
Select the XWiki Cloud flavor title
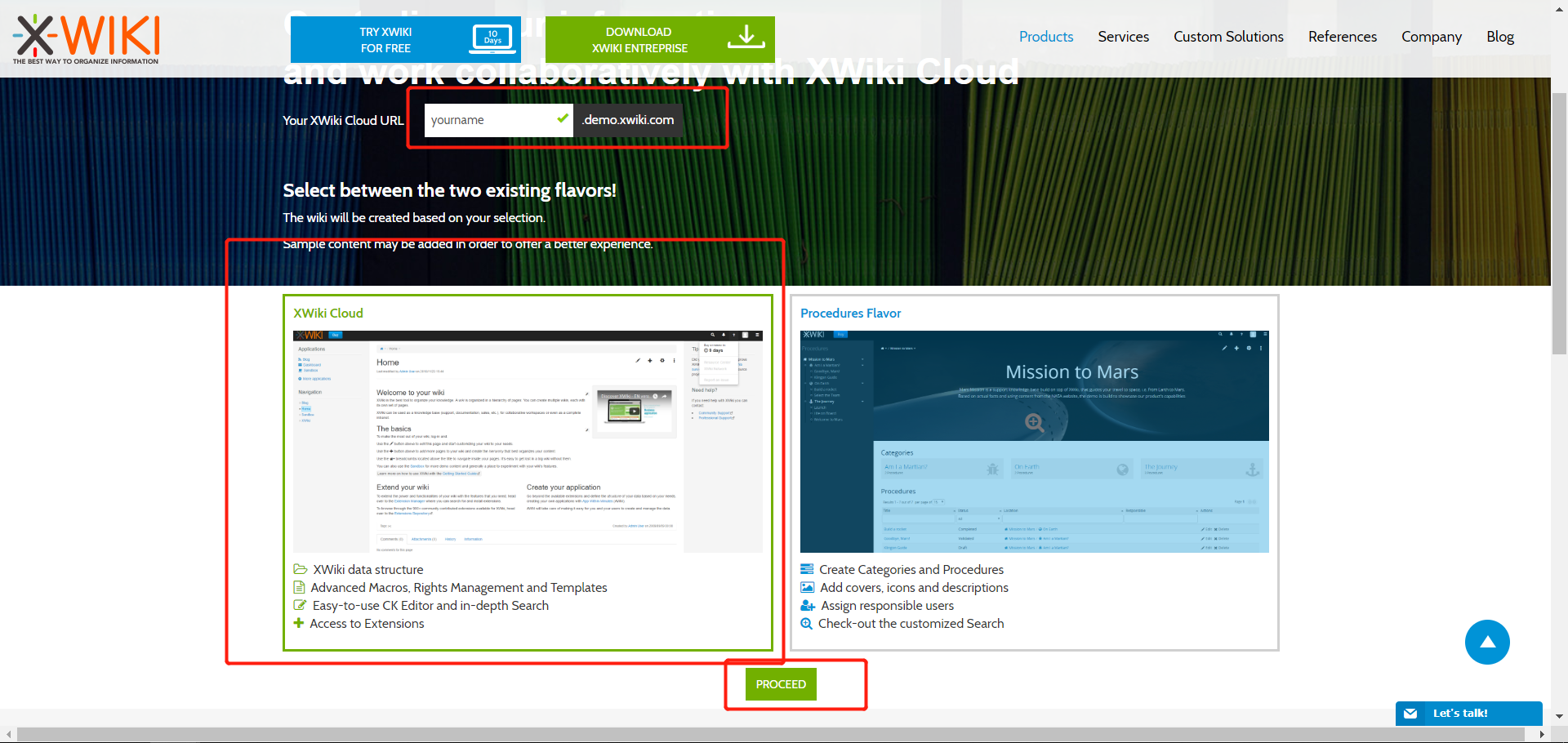tap(328, 314)
